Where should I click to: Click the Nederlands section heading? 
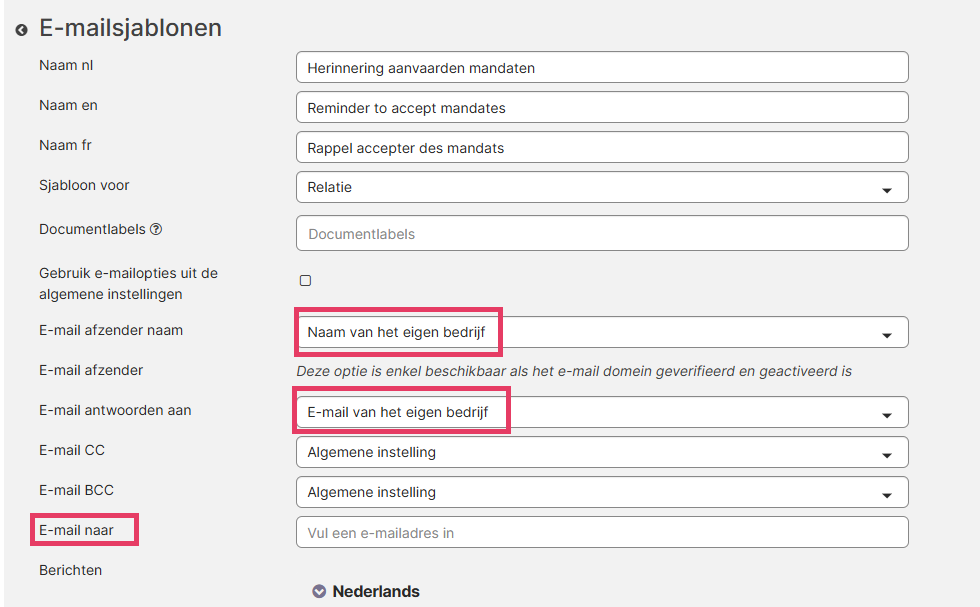(x=376, y=591)
